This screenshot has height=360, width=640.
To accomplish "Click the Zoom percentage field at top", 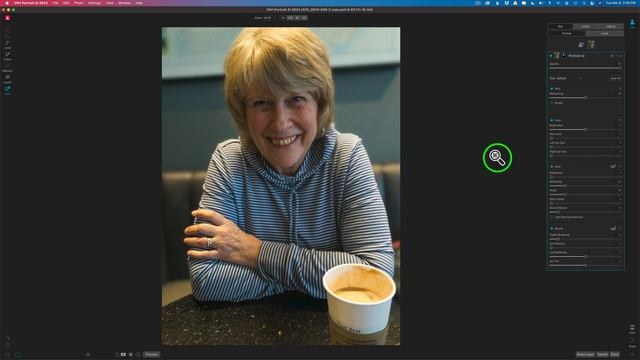I will pyautogui.click(x=264, y=18).
